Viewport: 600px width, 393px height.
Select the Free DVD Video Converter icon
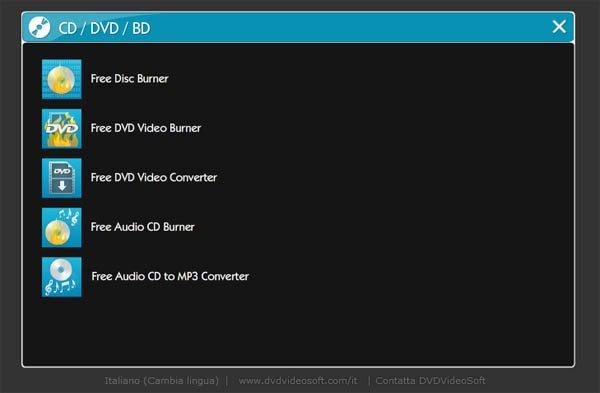tap(62, 178)
